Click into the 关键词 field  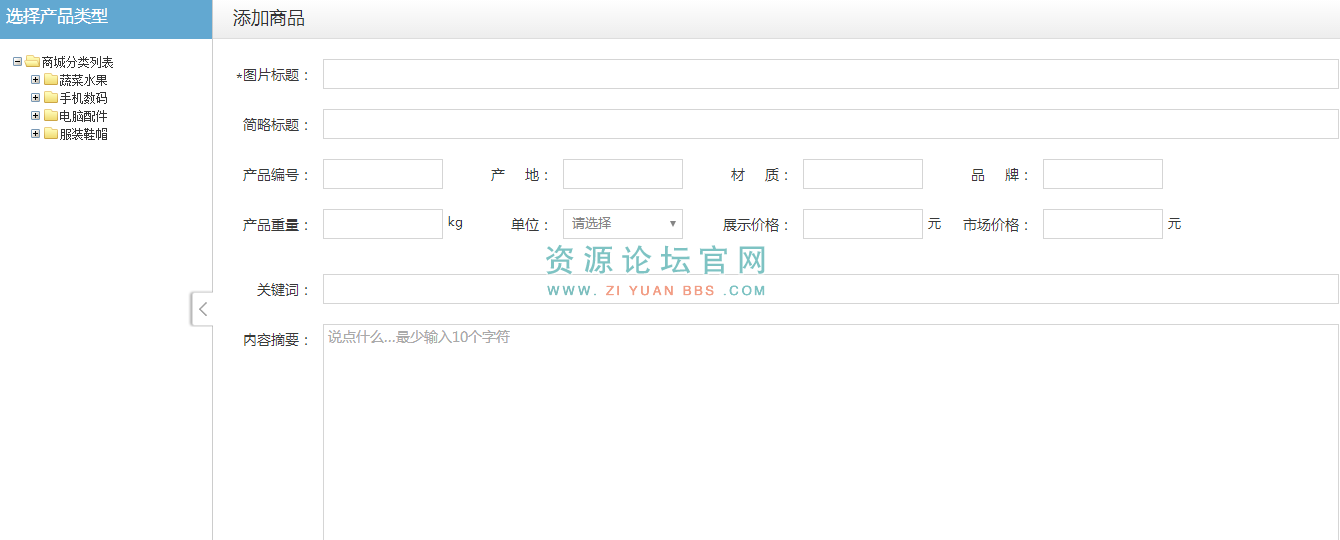[830, 289]
